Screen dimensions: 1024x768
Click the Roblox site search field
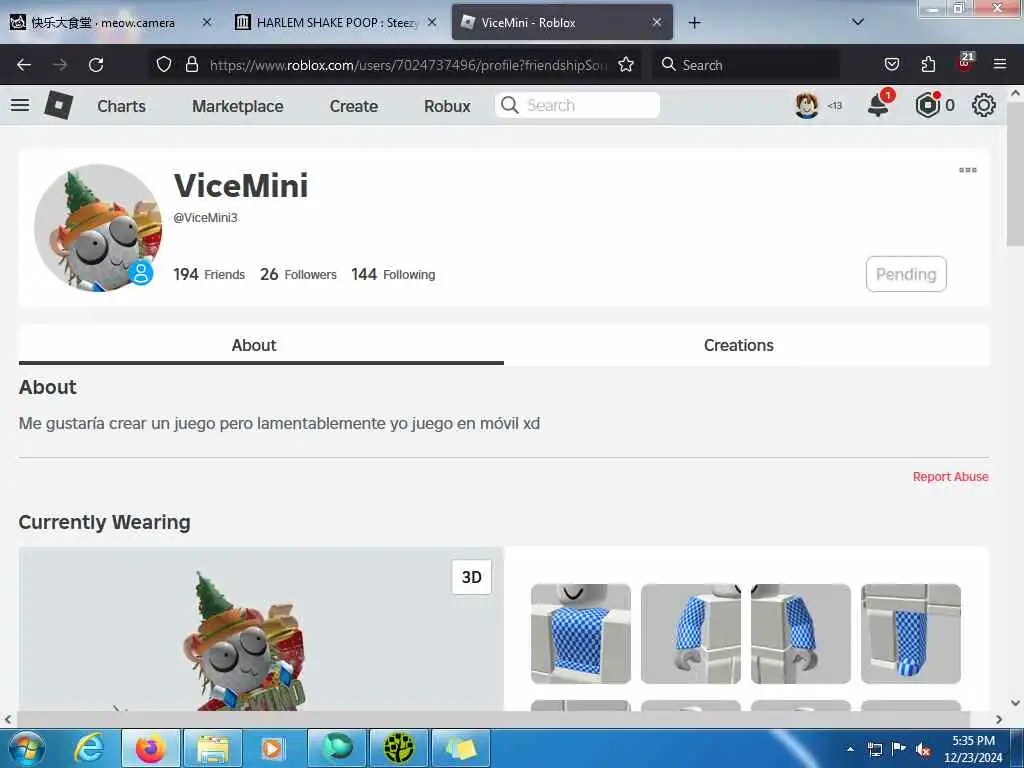coord(577,105)
